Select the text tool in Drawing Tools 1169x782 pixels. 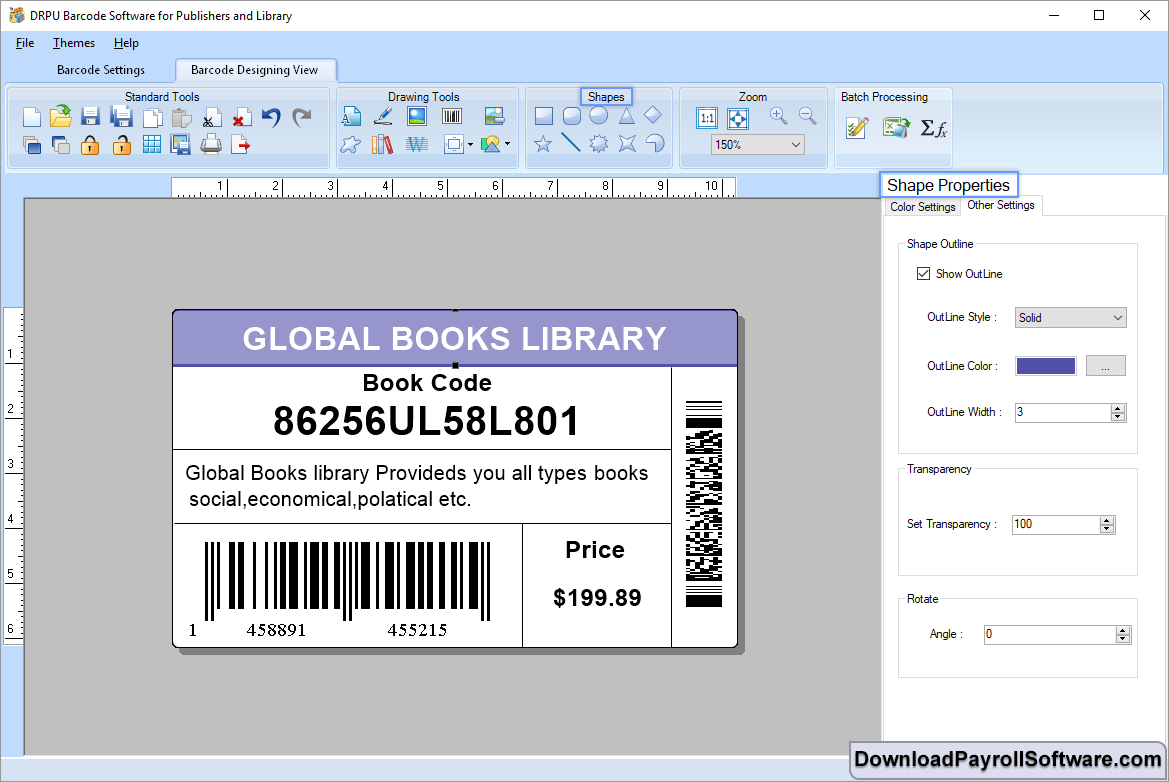pos(352,115)
